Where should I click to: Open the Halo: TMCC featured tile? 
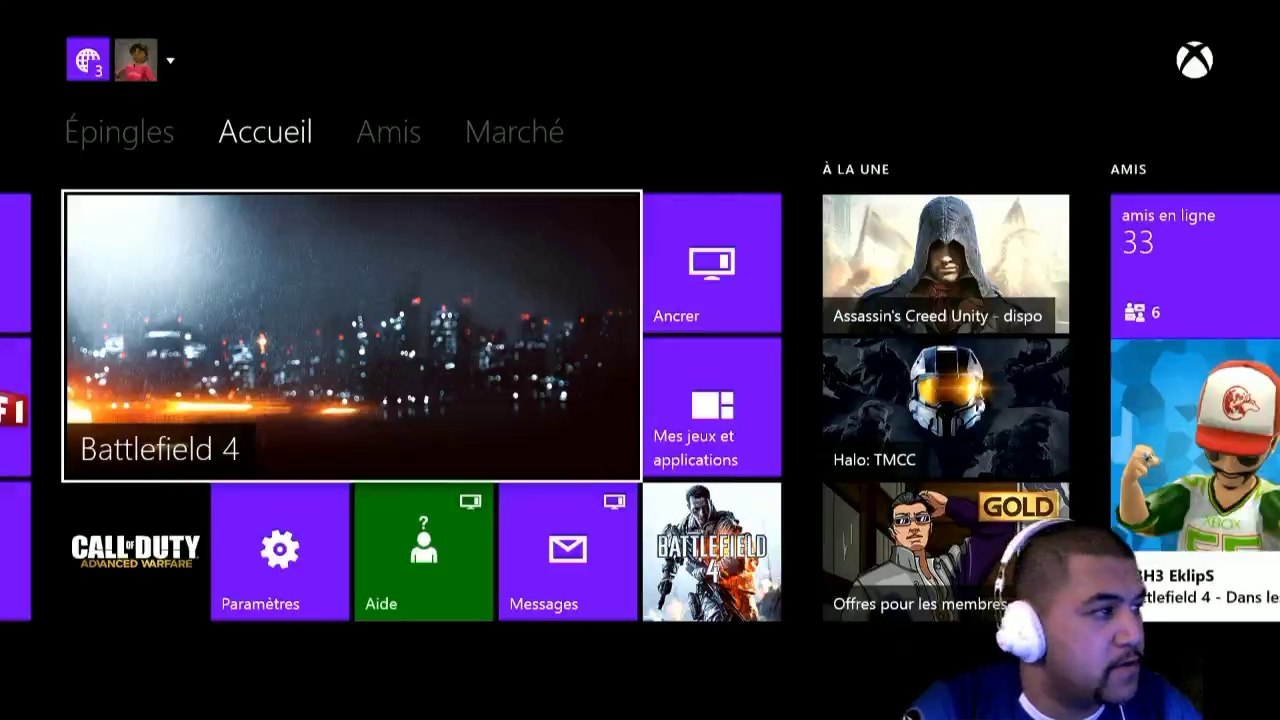point(946,408)
